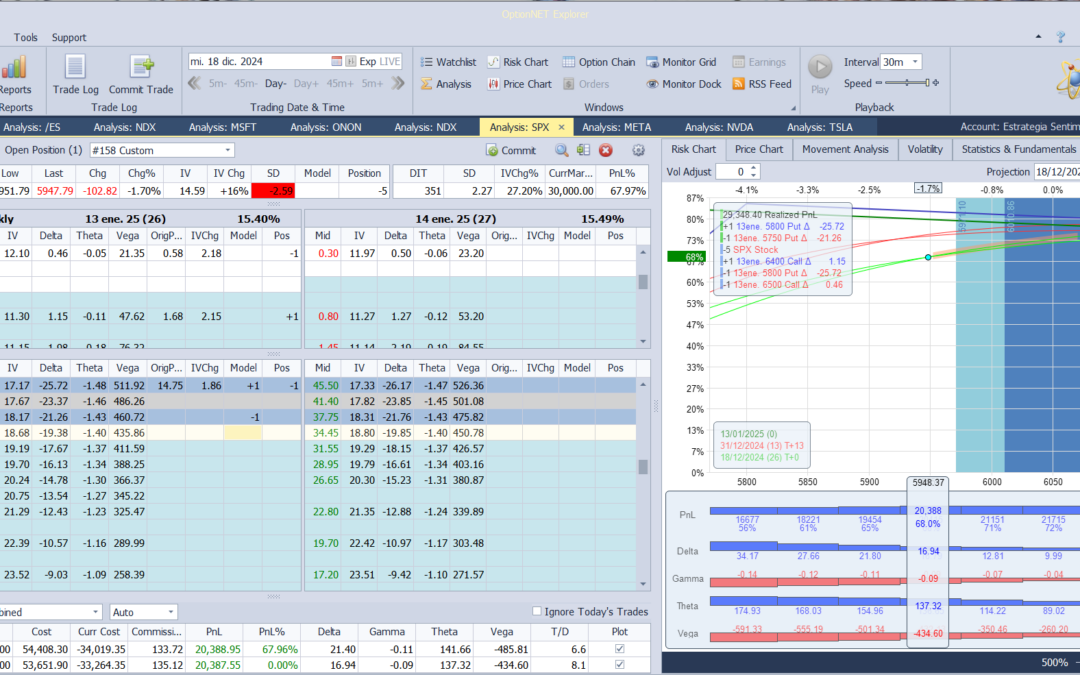The height and width of the screenshot is (675, 1080).
Task: Click the put chain vertical scrollbar thumb
Action: [x=643, y=467]
